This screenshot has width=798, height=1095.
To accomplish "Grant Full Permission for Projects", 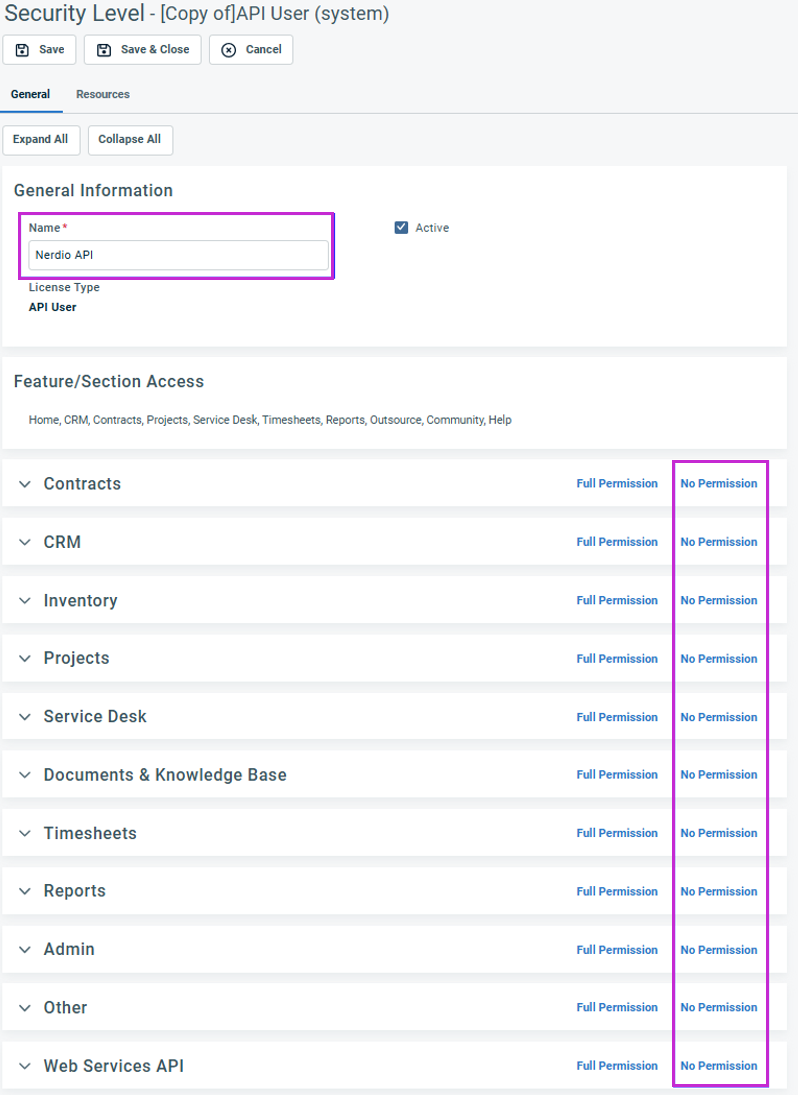I will (617, 659).
